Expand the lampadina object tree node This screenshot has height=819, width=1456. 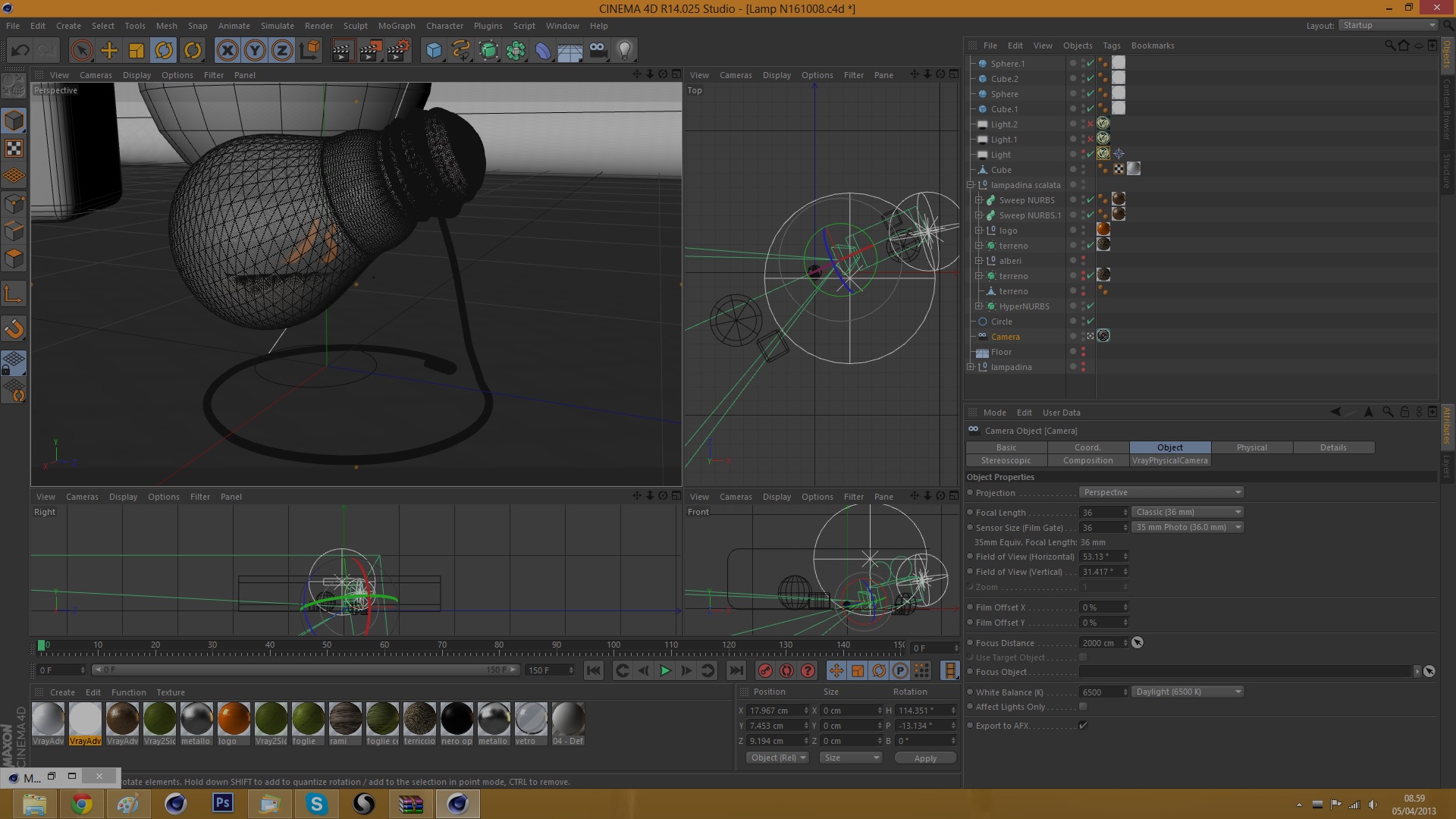pyautogui.click(x=971, y=367)
